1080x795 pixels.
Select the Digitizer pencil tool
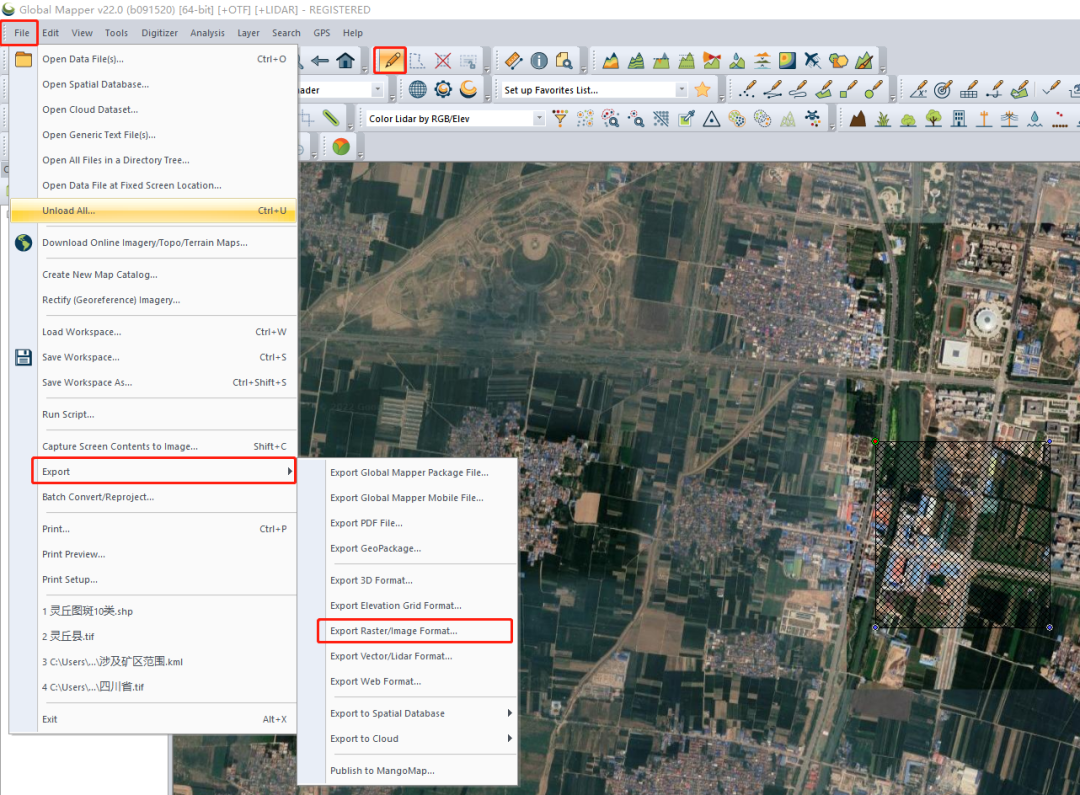coord(390,61)
